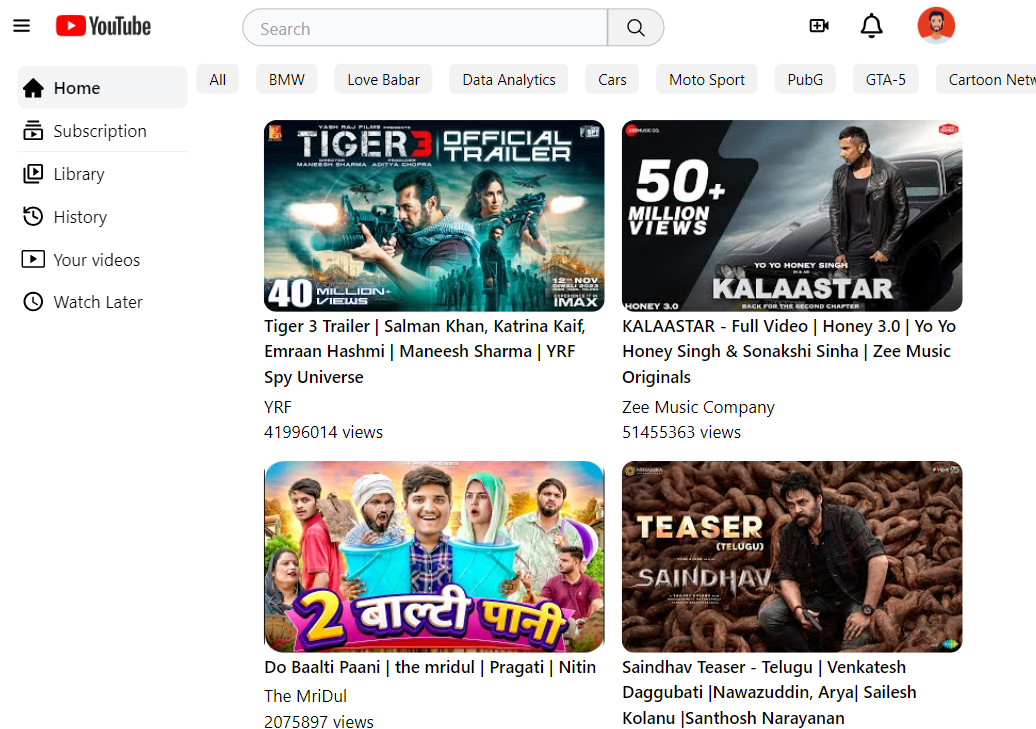1036x729 pixels.
Task: Open the Saindhav Teaser title link
Action: (769, 692)
